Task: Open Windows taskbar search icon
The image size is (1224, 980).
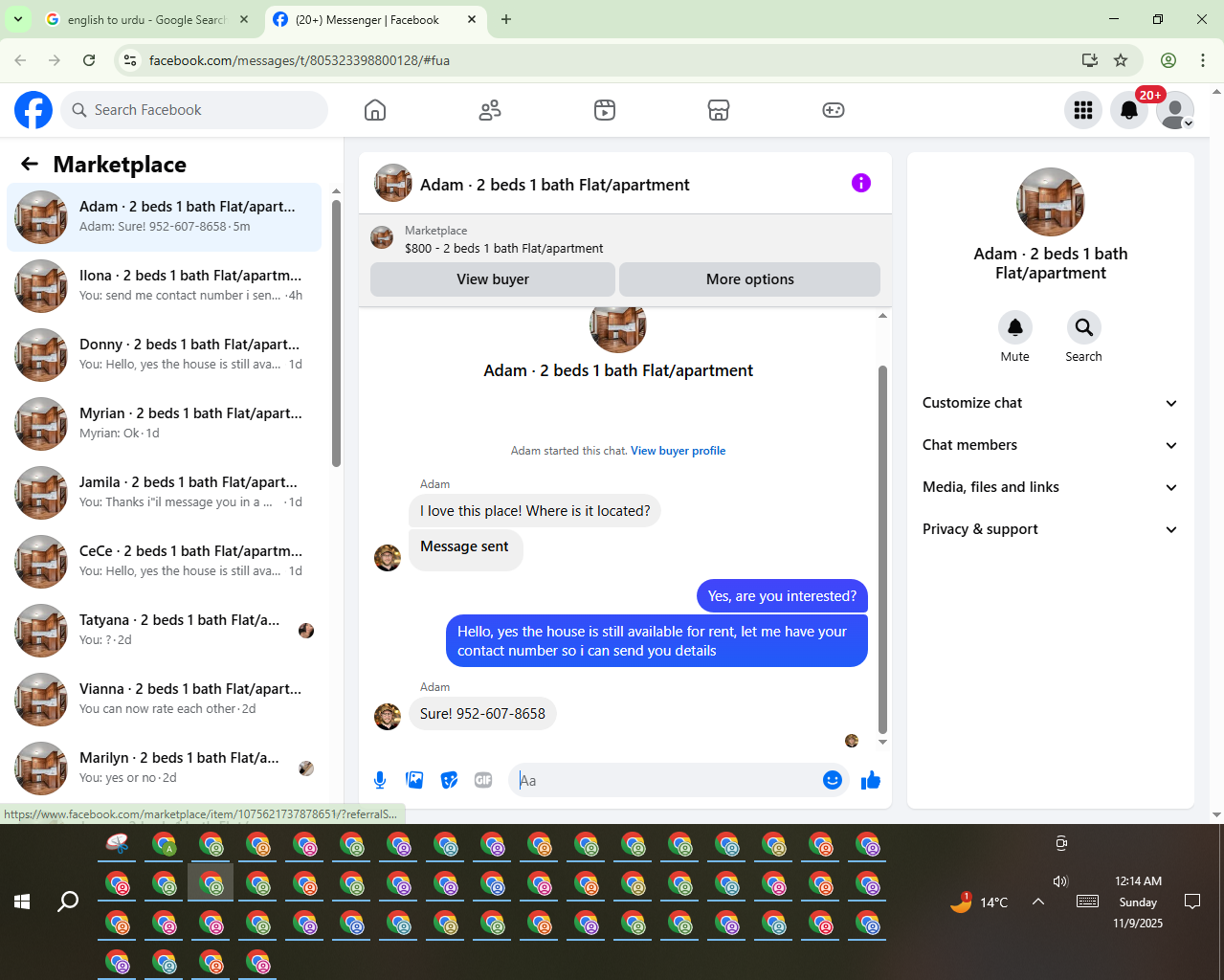Action: coord(68,902)
